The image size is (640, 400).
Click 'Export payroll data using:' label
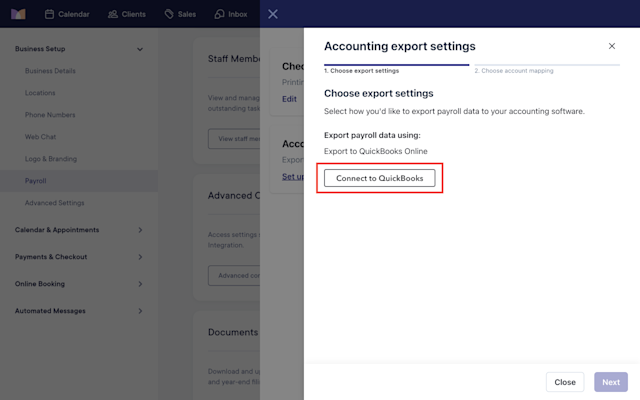372,135
